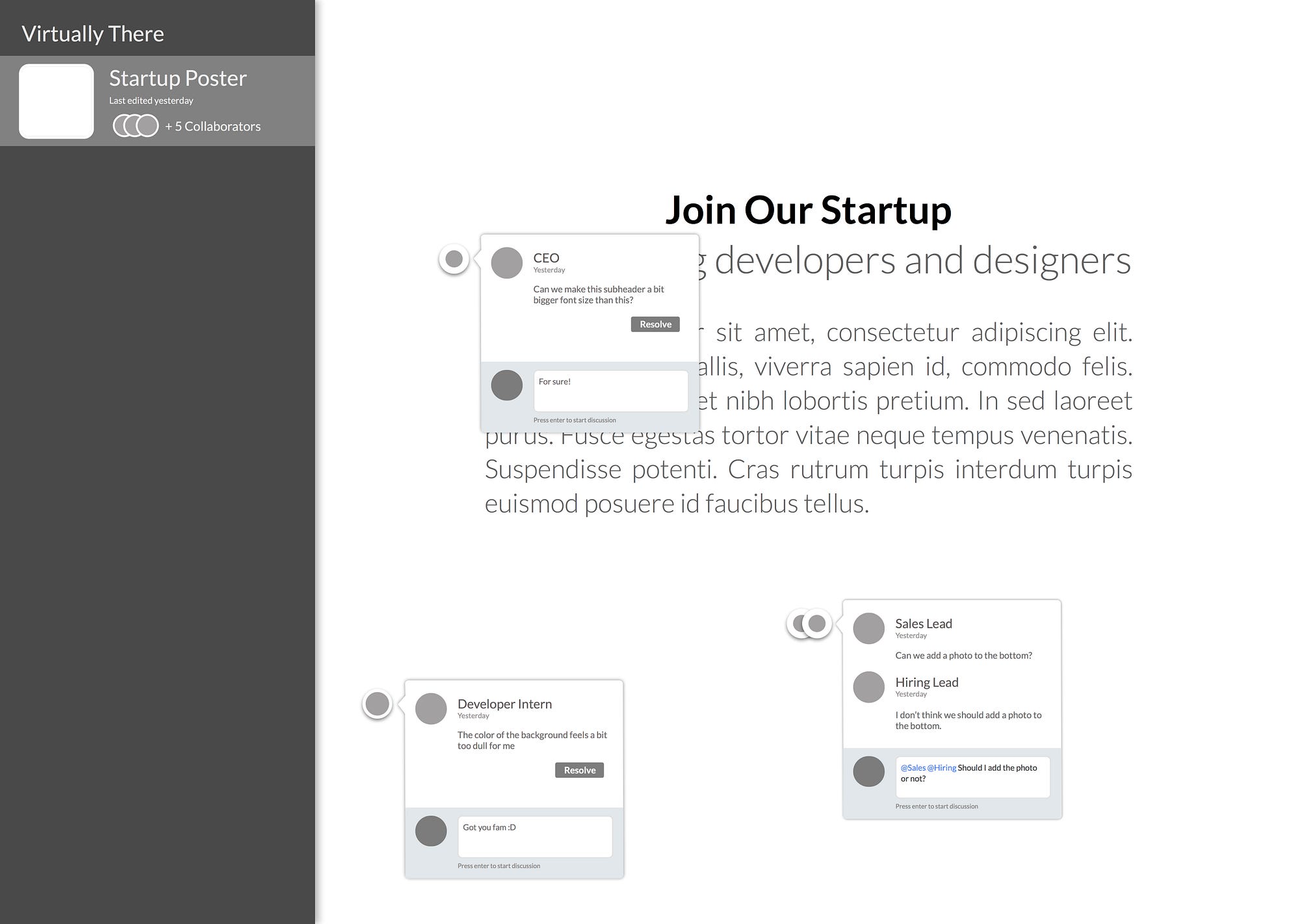The width and height of the screenshot is (1300, 924).
Task: Click the Hiring Lead avatar
Action: click(x=869, y=687)
